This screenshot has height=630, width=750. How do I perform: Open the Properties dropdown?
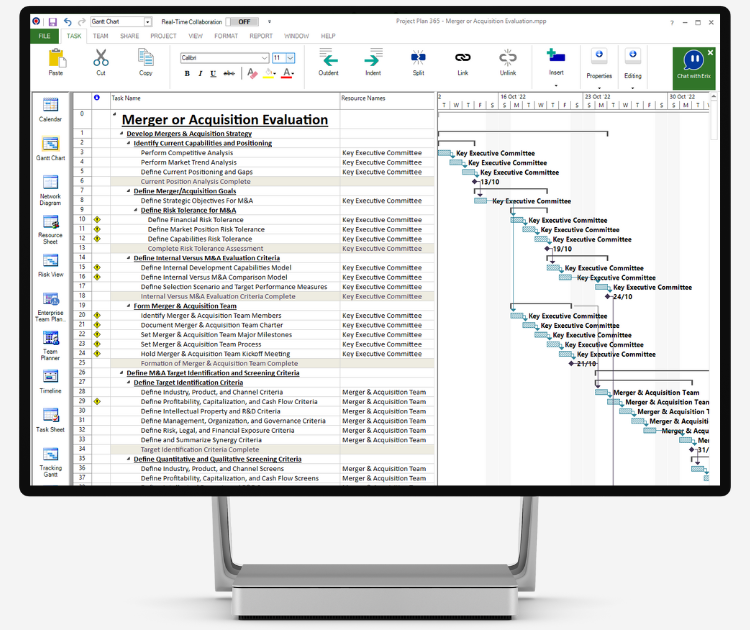[599, 88]
